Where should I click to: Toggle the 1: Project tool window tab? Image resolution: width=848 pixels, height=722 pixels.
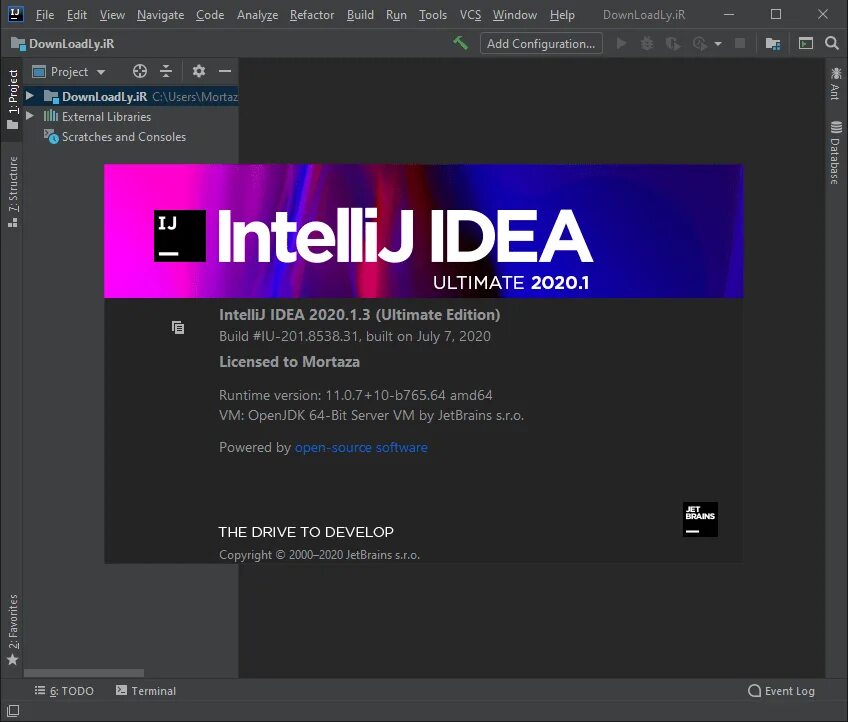pos(12,100)
